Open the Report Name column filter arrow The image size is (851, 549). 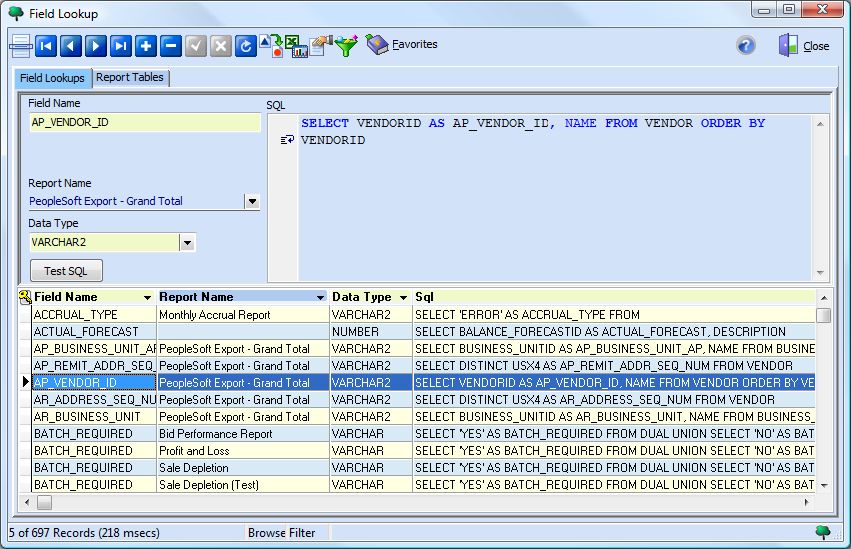click(x=321, y=298)
